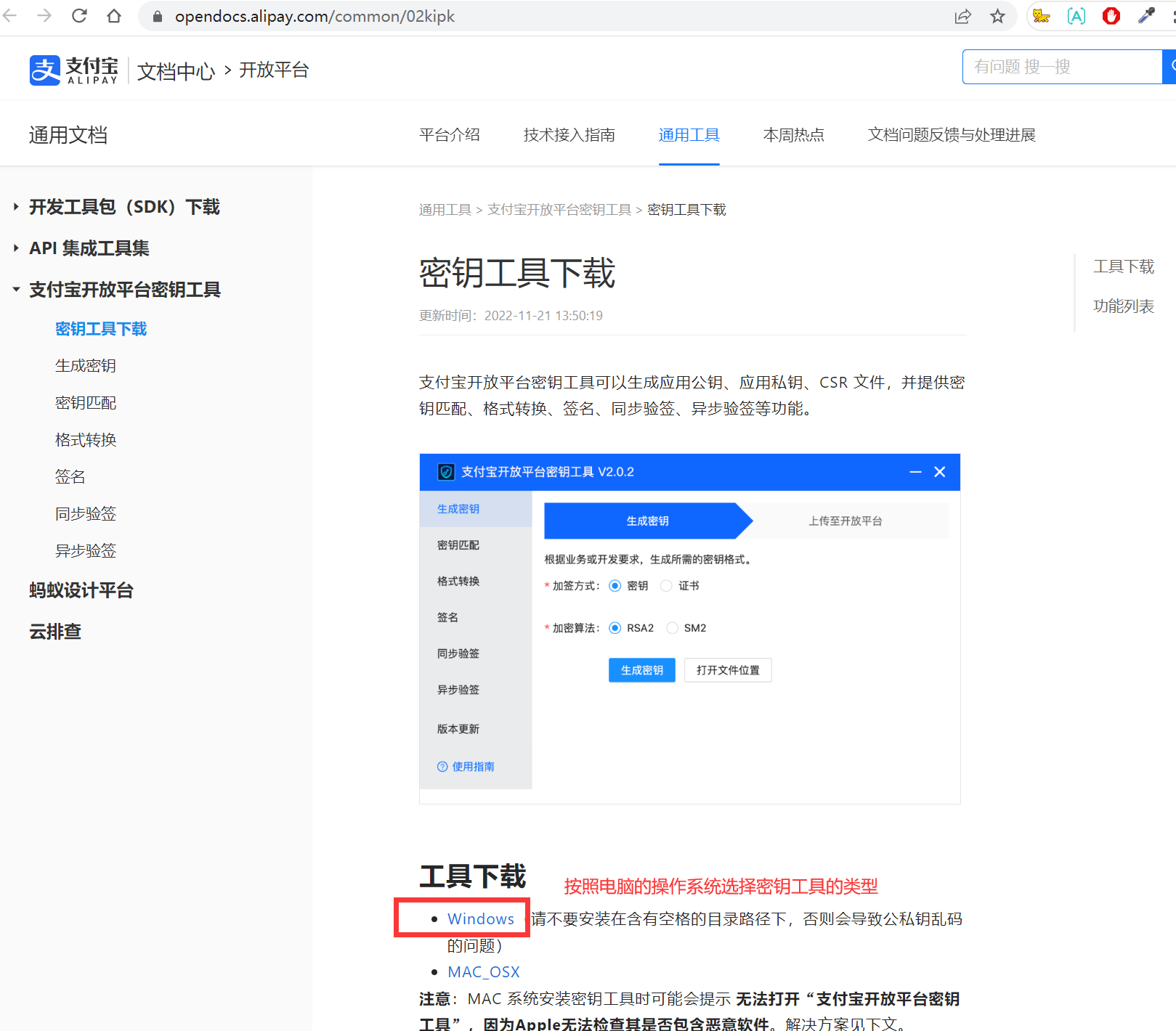The height and width of the screenshot is (1031, 1176).
Task: Click the Windows download link
Action: 480,919
